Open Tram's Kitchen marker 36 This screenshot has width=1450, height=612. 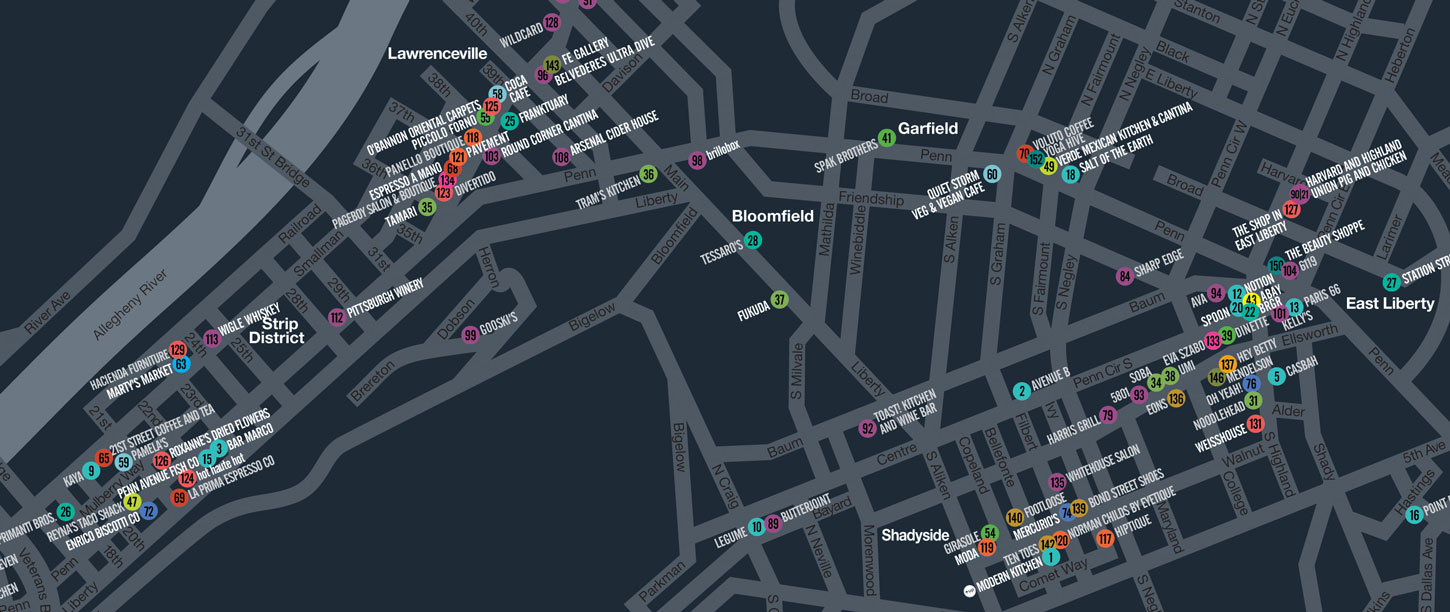pyautogui.click(x=648, y=174)
